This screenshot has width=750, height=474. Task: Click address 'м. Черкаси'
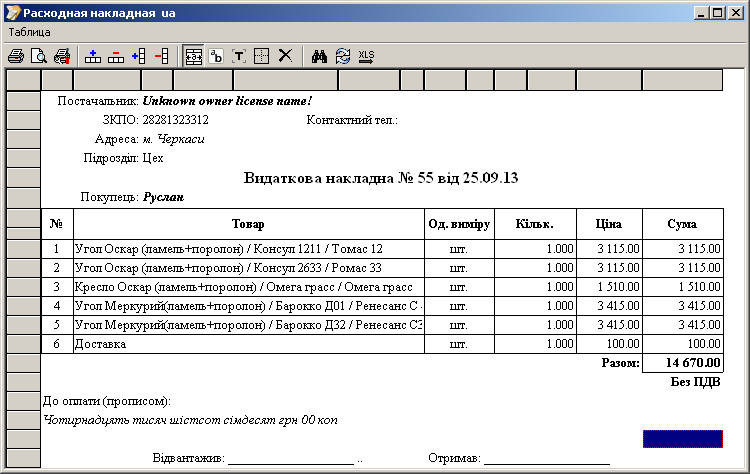(x=174, y=139)
